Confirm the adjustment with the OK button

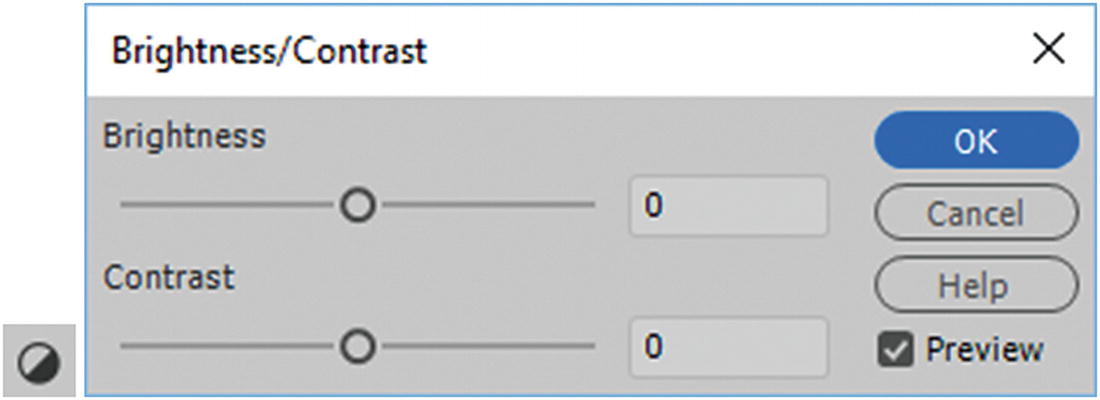coord(976,141)
